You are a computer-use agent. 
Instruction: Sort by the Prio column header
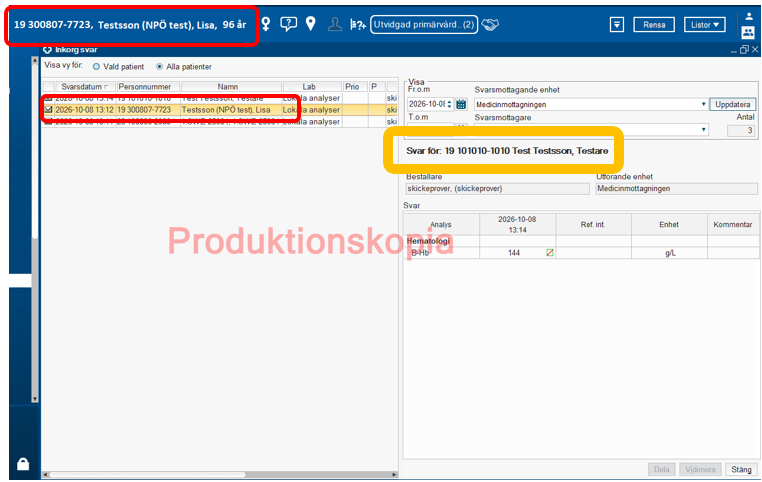tap(355, 86)
